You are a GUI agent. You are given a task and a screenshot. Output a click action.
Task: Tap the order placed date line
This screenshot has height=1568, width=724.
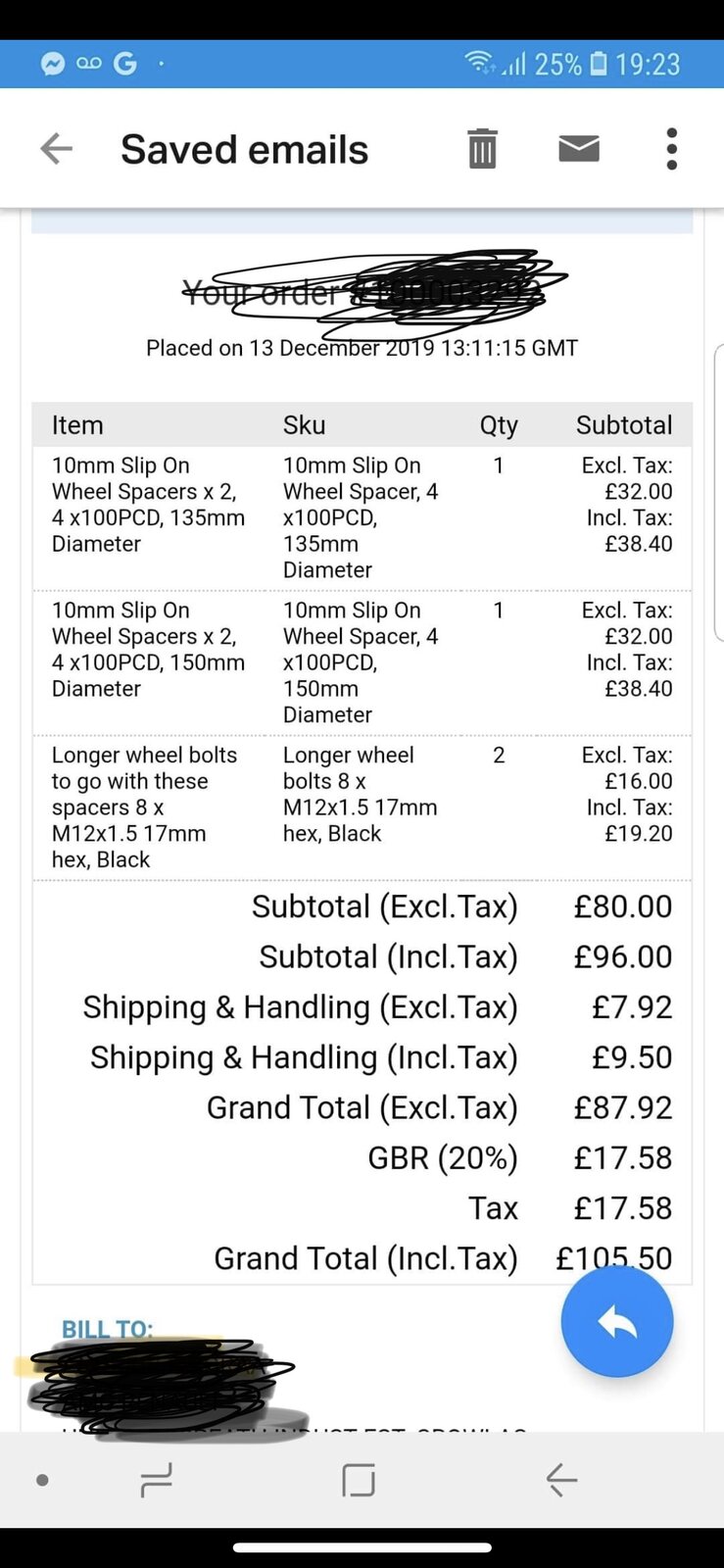click(362, 349)
